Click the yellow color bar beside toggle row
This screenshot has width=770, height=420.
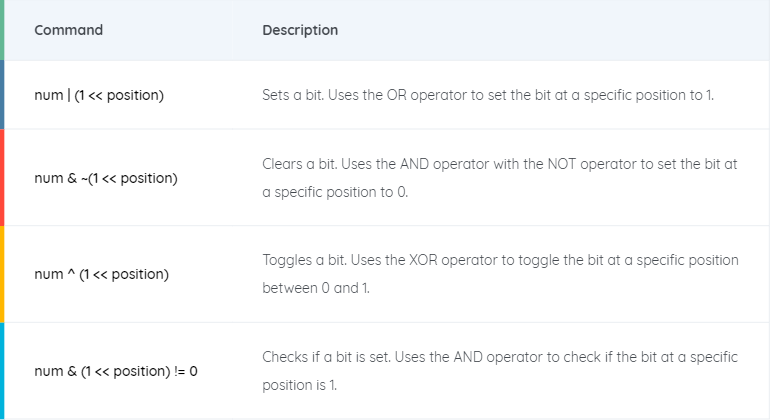pyautogui.click(x=2, y=274)
